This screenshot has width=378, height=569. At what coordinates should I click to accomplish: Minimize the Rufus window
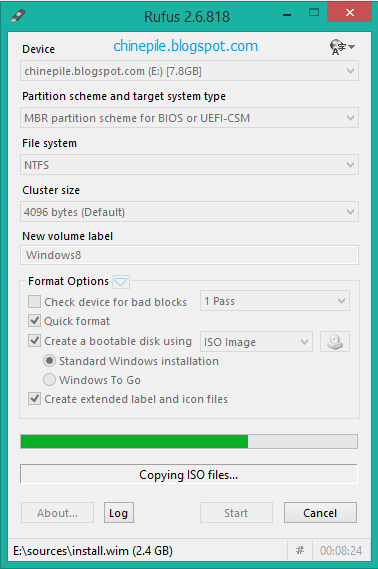point(287,15)
